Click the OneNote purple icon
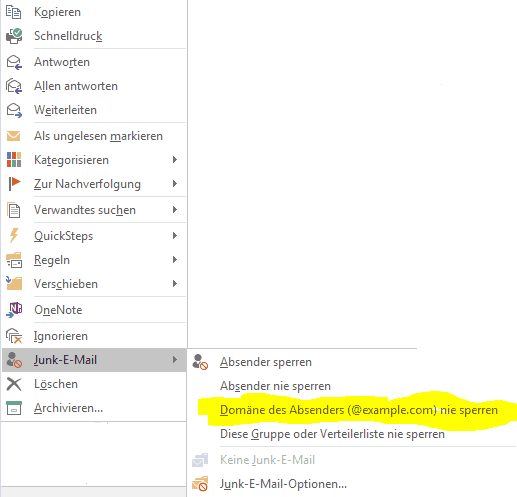Viewport: 517px width, 497px height. click(14, 310)
